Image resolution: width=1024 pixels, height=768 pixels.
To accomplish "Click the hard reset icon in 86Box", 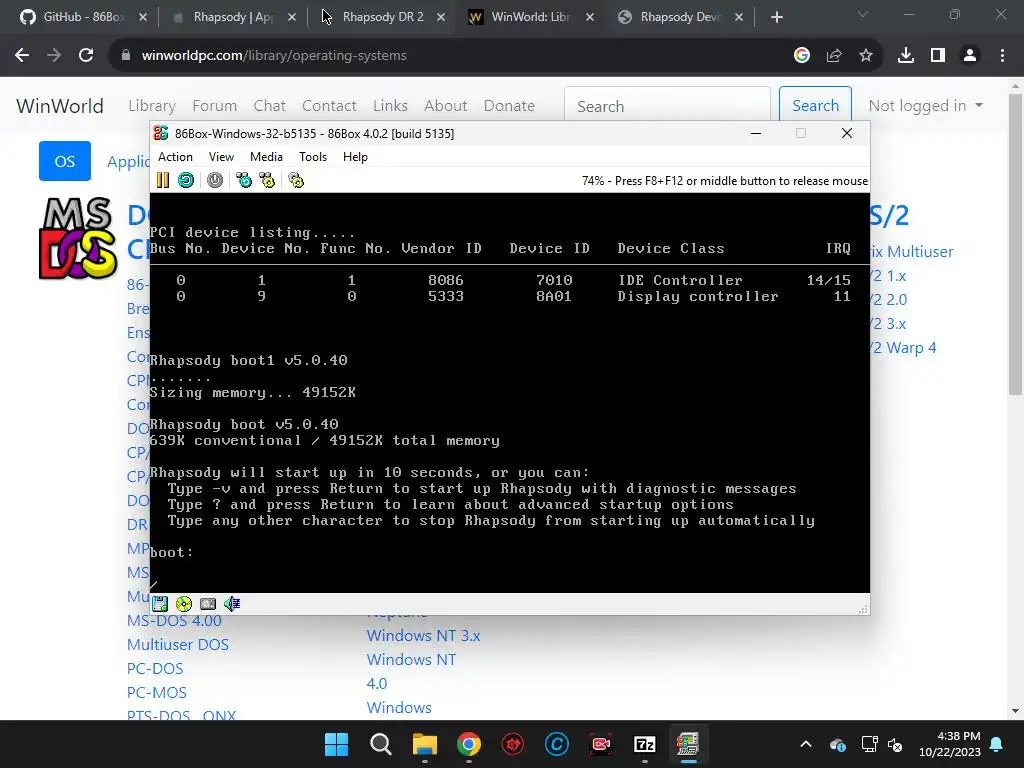I will 186,180.
